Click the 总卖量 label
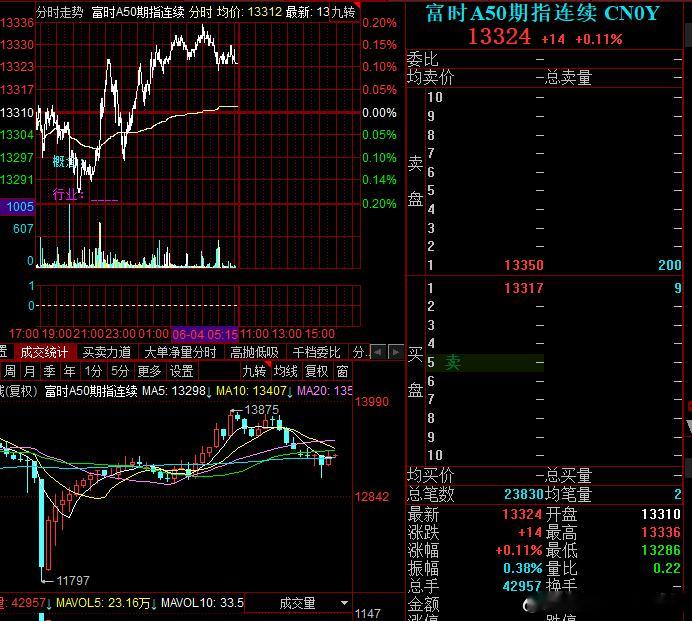The height and width of the screenshot is (621, 692). point(568,78)
